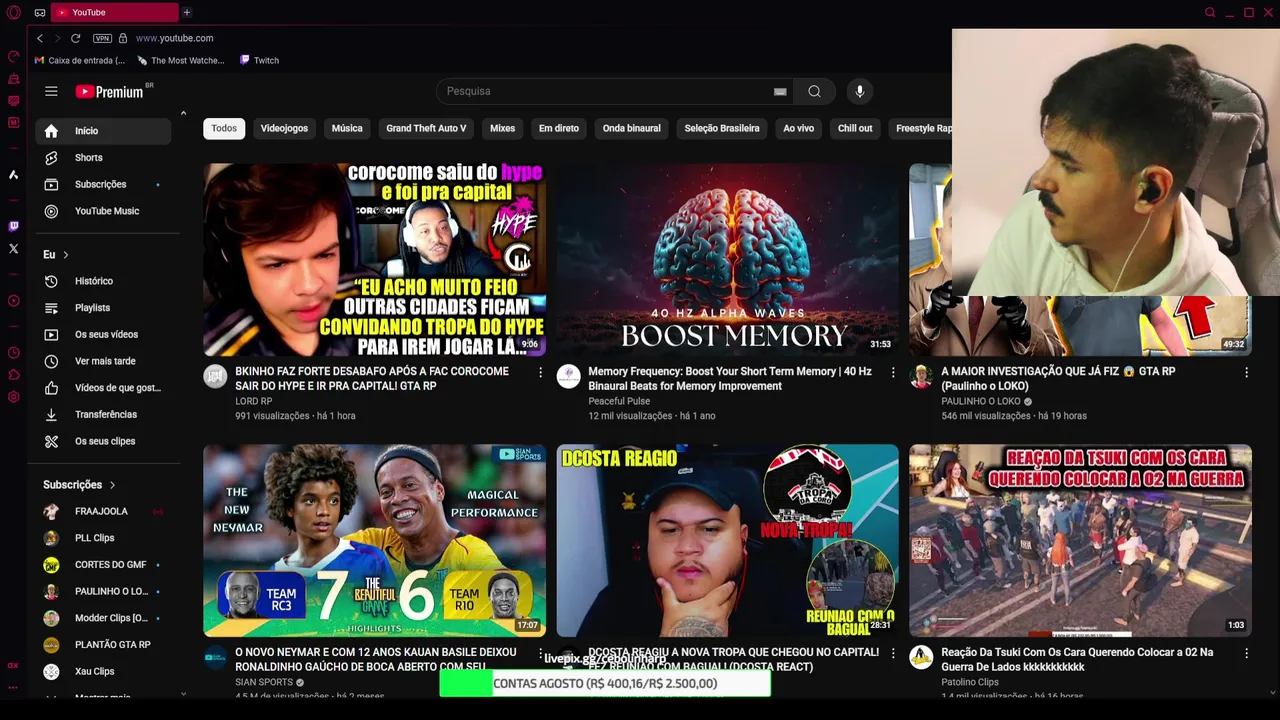Viewport: 1280px width, 720px height.
Task: Start voice search with microphone icon
Action: pos(859,91)
